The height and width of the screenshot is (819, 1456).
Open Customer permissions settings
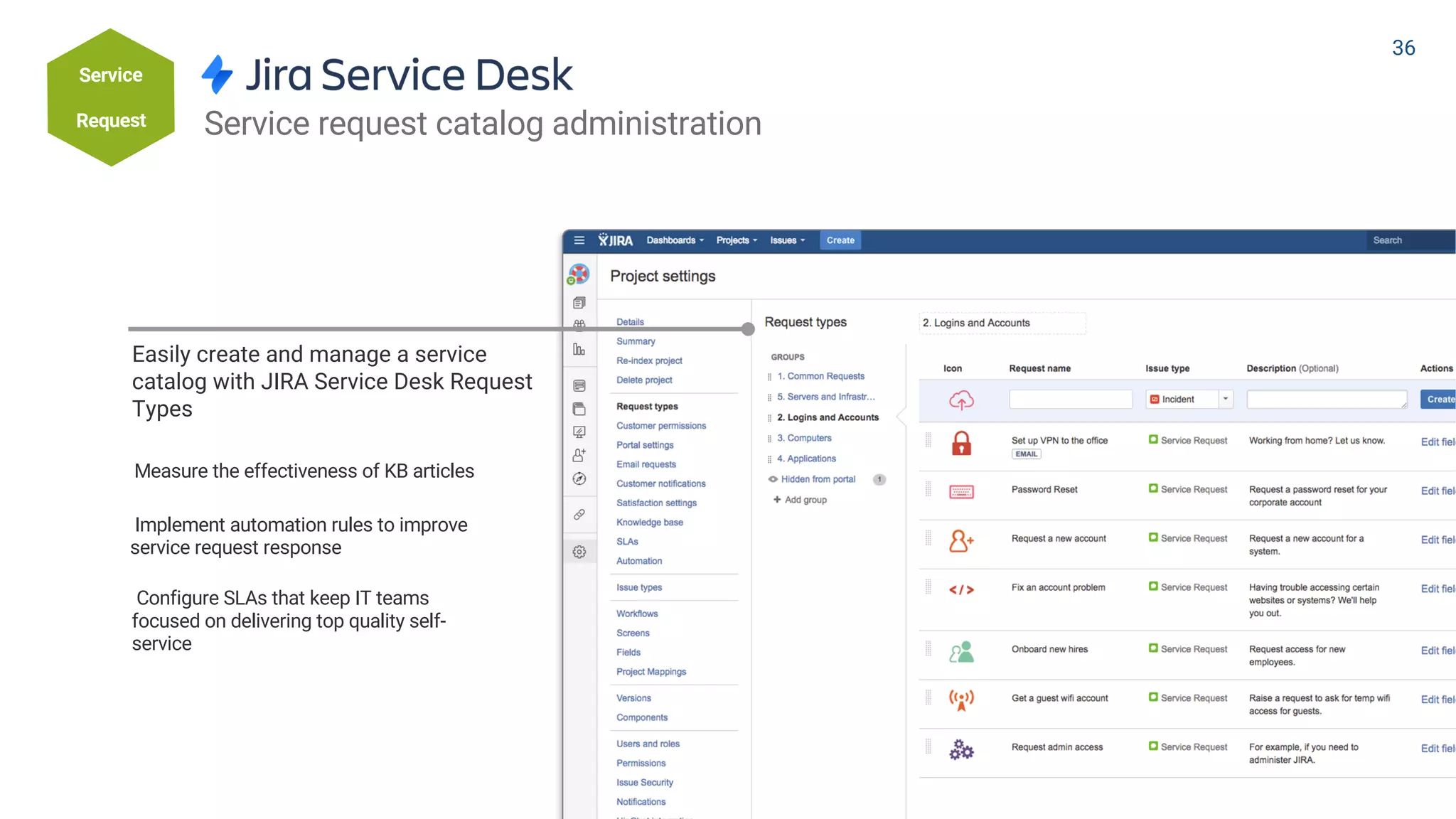pyautogui.click(x=661, y=426)
